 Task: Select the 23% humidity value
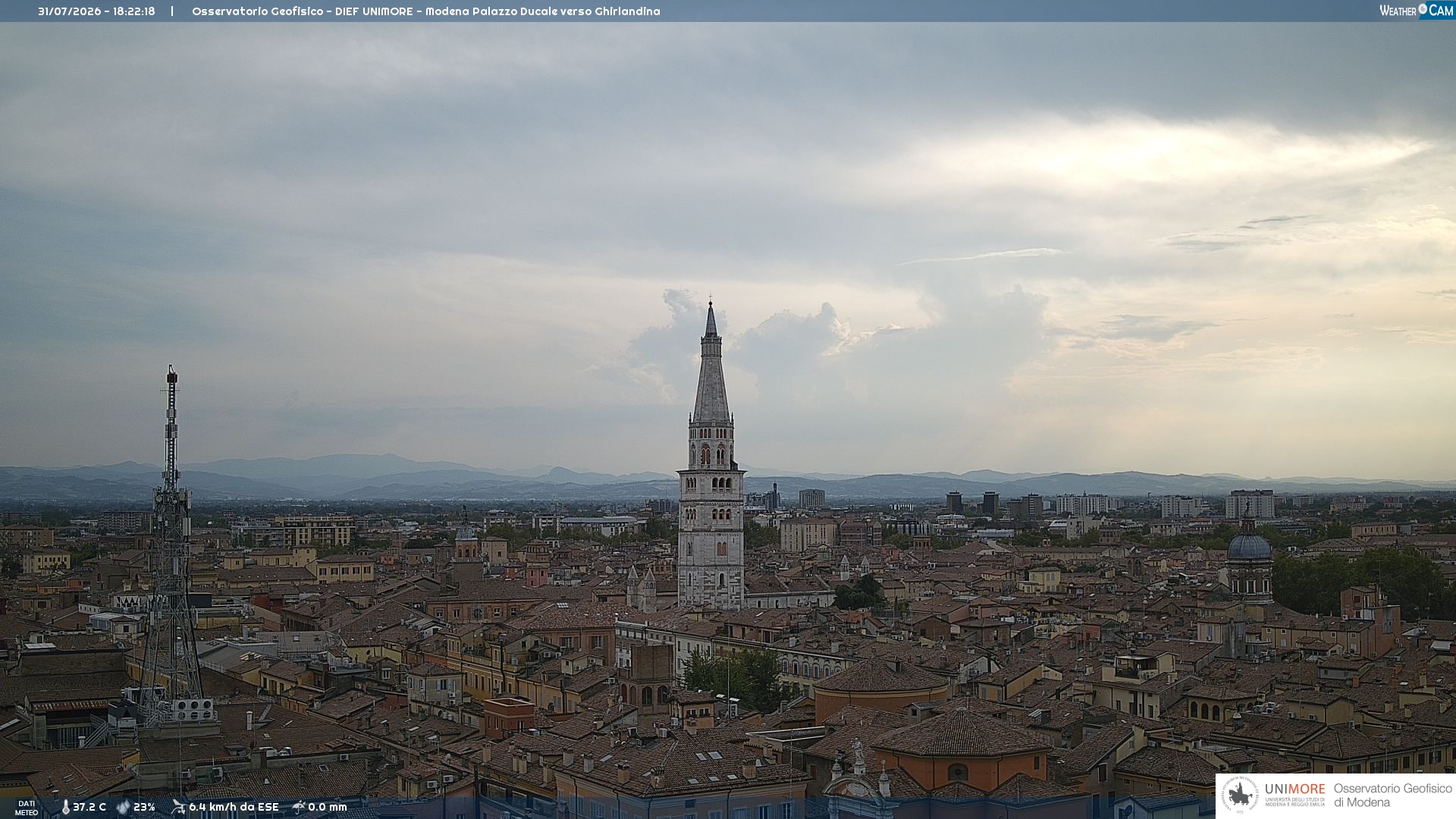click(x=144, y=807)
